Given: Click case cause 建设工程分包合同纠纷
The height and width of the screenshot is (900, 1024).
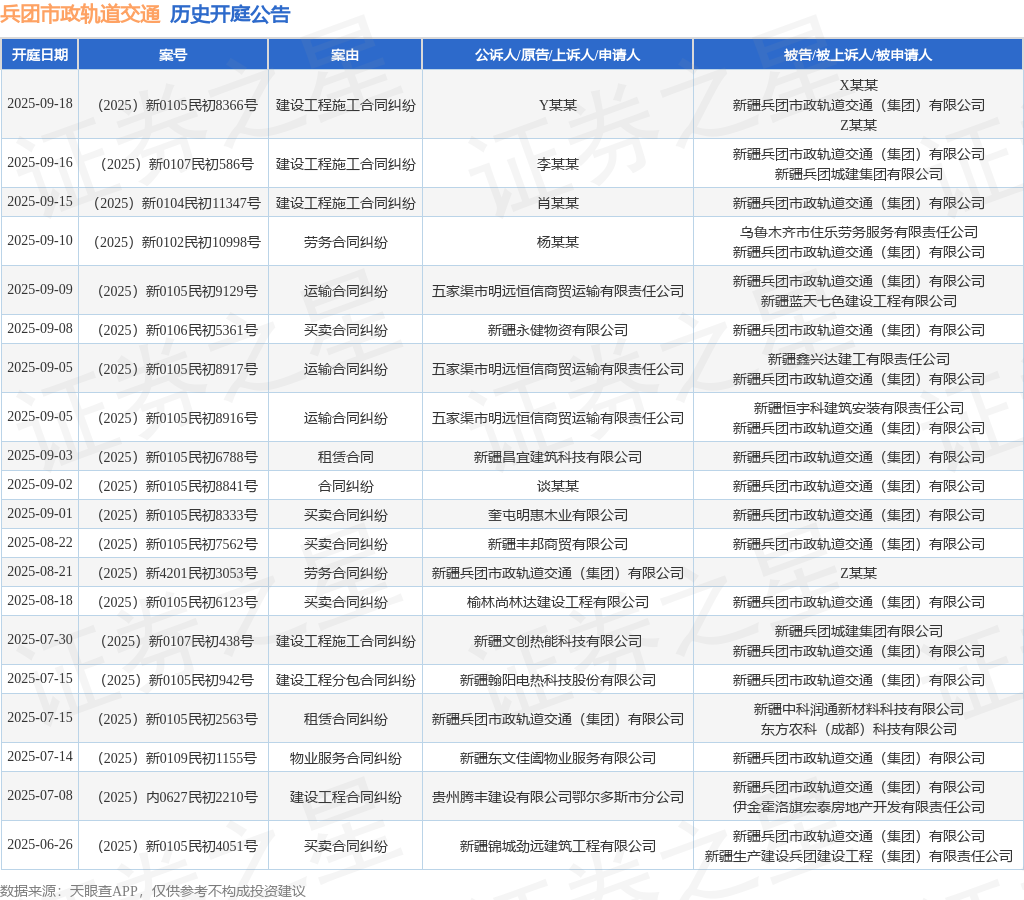Looking at the screenshot, I should click(345, 681).
